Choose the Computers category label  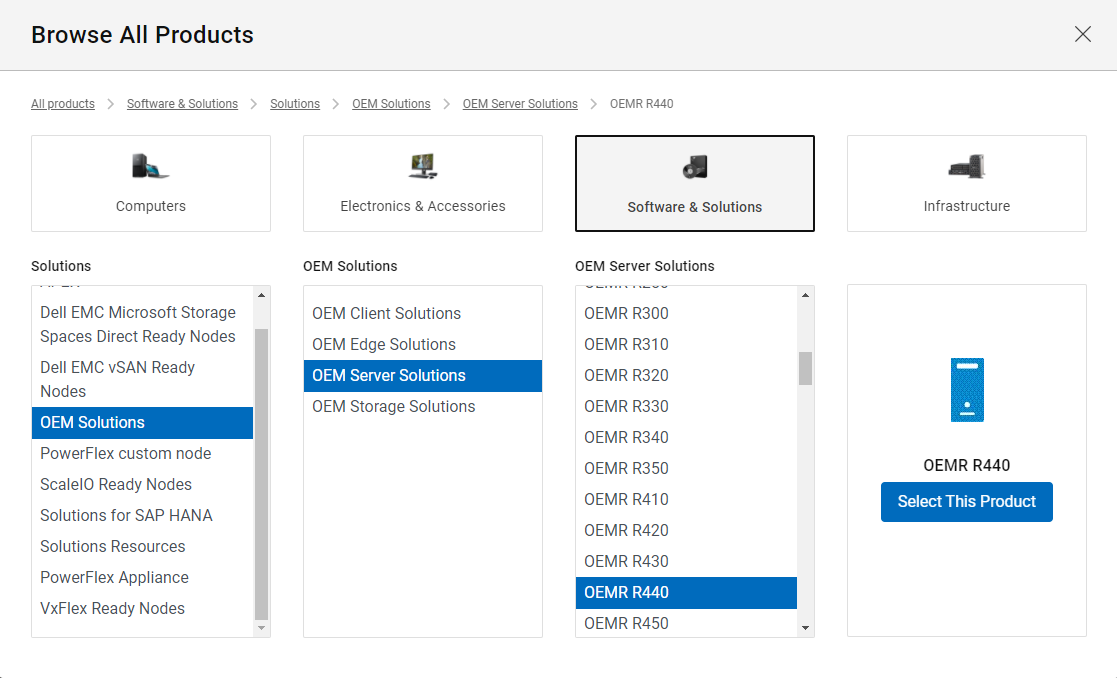tap(150, 206)
